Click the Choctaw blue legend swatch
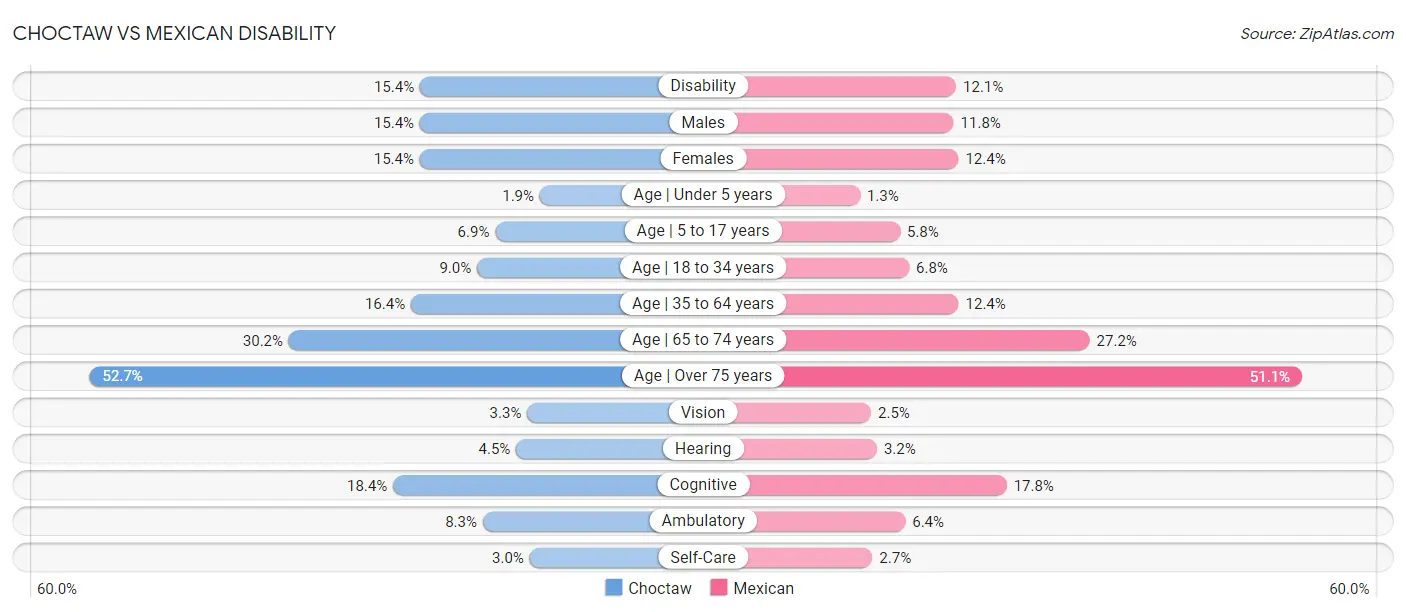This screenshot has height=612, width=1406. coord(614,588)
